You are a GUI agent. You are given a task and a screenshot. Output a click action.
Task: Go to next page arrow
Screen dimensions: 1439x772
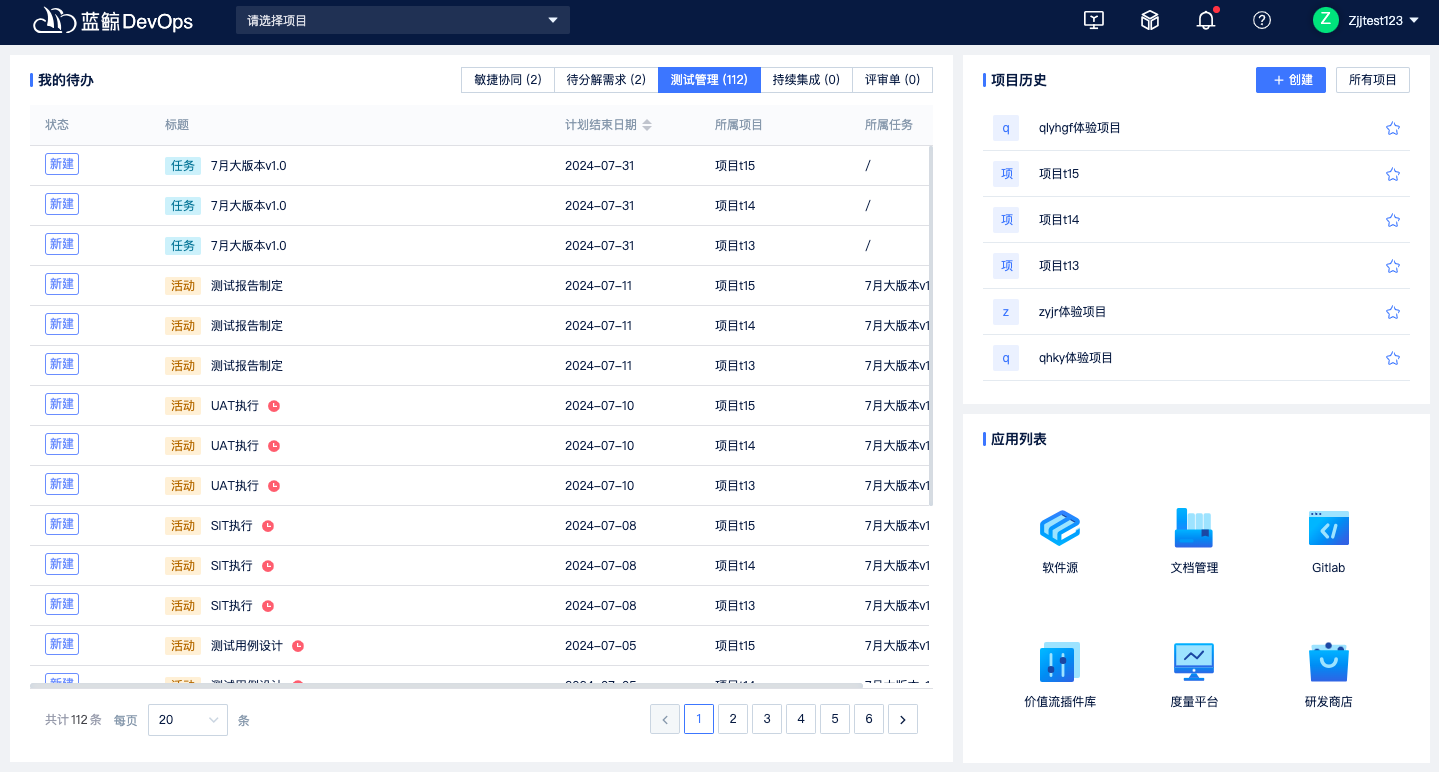point(903,719)
